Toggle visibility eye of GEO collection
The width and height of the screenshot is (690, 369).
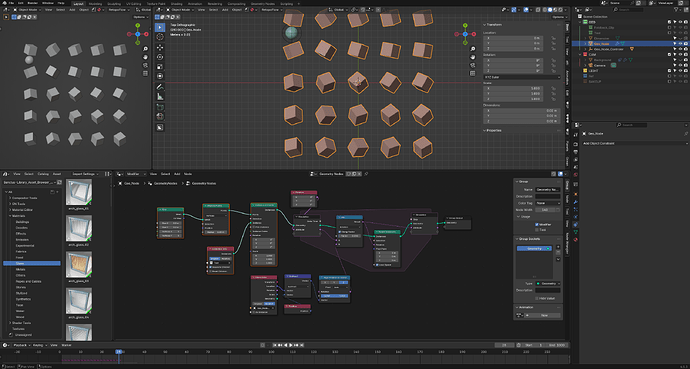(x=680, y=22)
